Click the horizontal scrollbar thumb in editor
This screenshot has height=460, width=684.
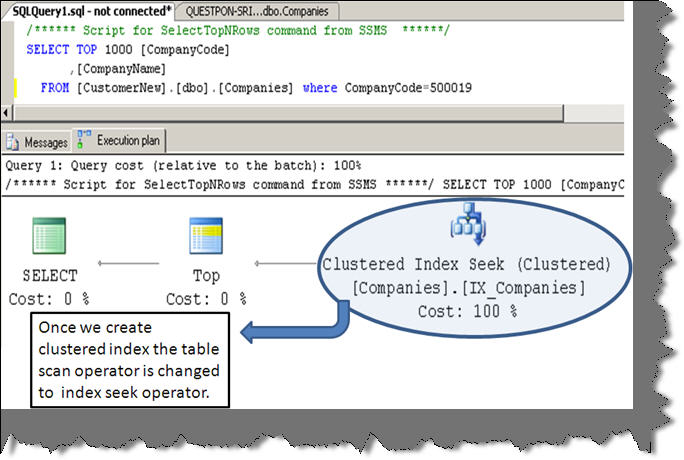tap(289, 113)
